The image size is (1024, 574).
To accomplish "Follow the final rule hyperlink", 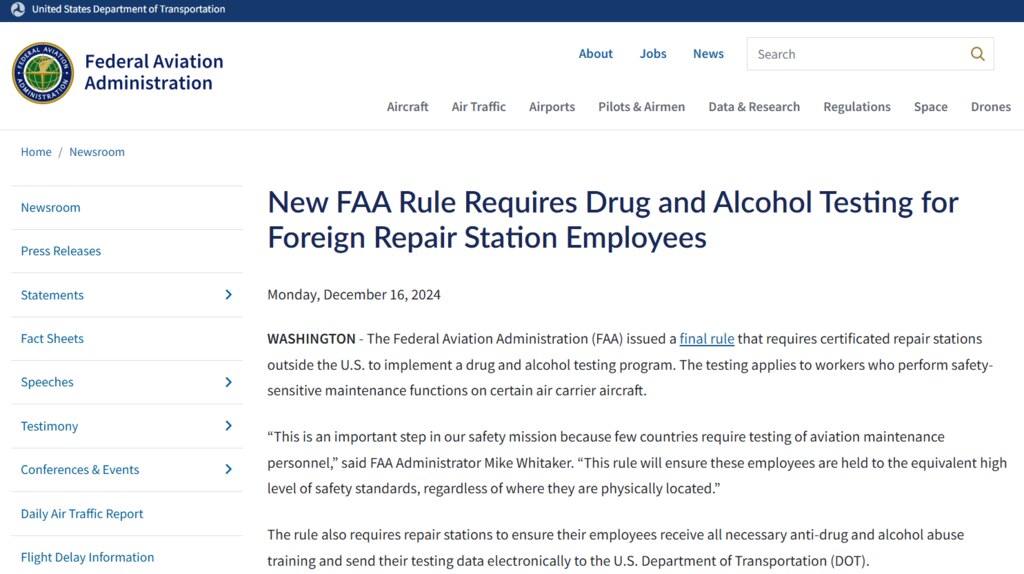I will tap(707, 338).
